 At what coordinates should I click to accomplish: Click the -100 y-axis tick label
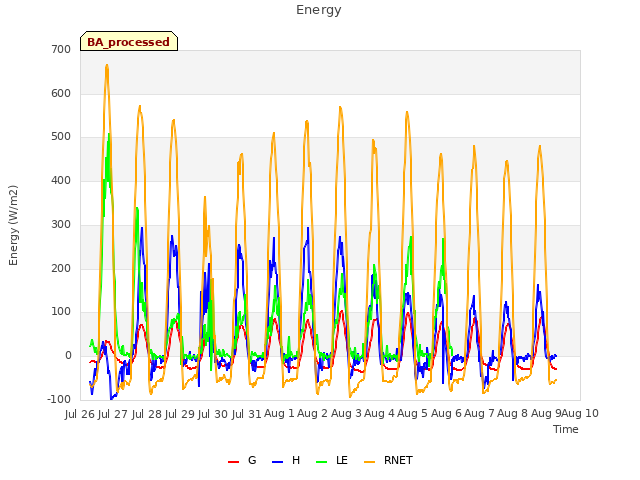(x=60, y=400)
